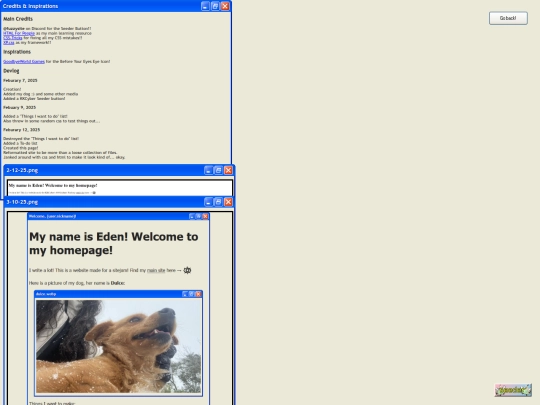540x405 pixels.
Task: Click the seeder badge button at the bottom right
Action: click(513, 390)
